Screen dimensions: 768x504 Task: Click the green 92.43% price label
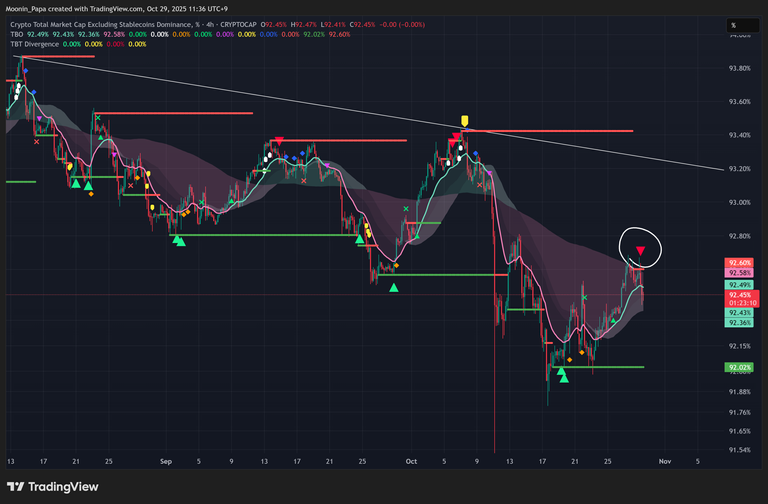pos(740,313)
